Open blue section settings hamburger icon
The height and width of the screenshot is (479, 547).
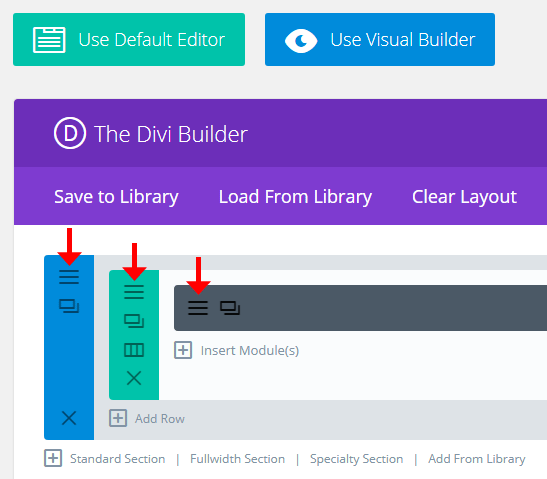tap(69, 277)
